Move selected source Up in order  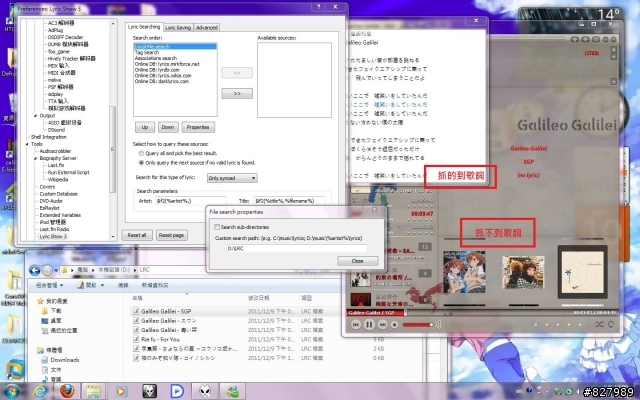[145, 127]
